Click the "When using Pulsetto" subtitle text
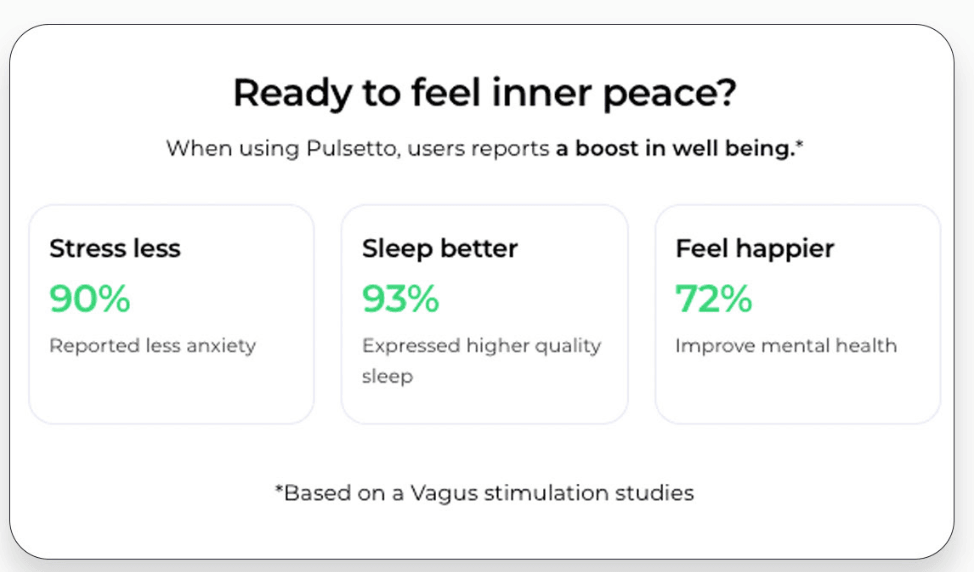The image size is (974, 572). click(x=357, y=149)
